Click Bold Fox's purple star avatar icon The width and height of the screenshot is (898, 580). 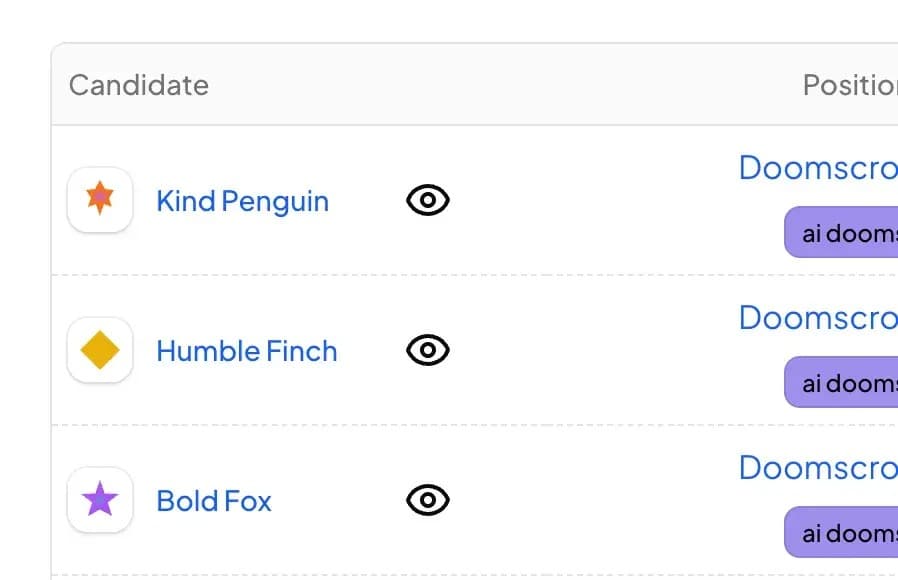point(100,500)
